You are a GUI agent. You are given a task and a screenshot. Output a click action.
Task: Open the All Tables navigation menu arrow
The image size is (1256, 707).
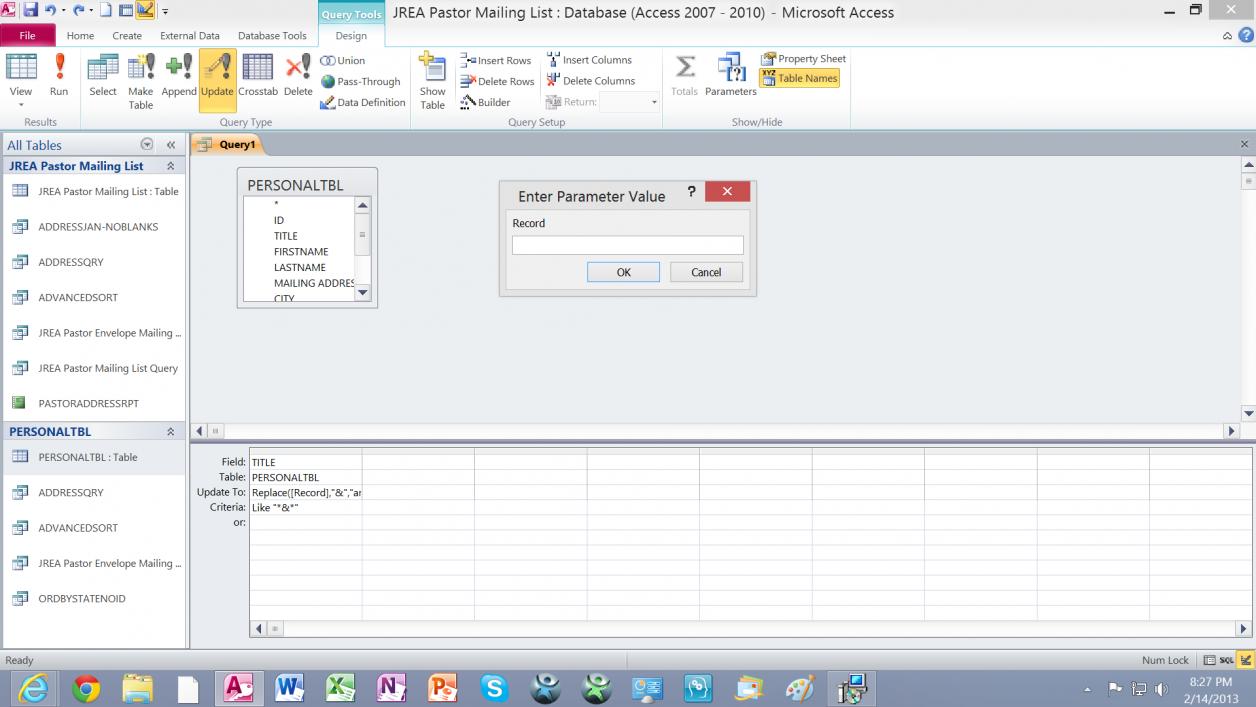(147, 145)
